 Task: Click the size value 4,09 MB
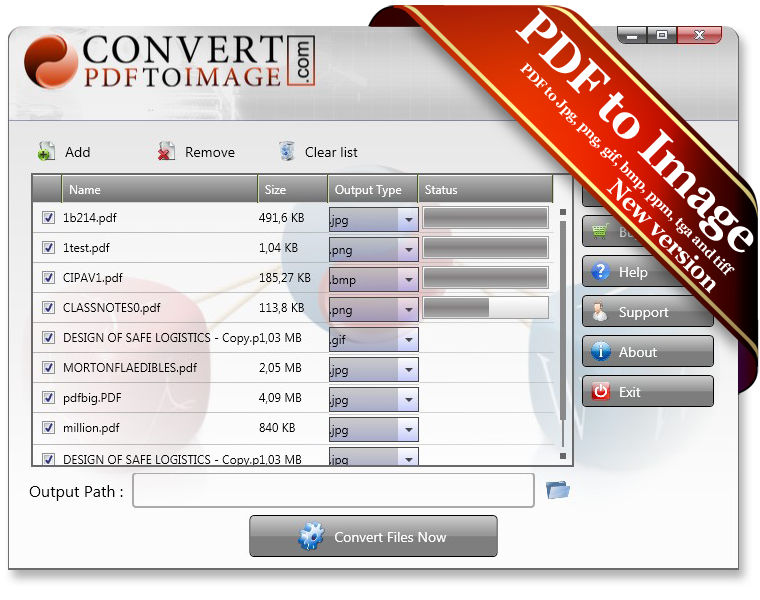(280, 398)
